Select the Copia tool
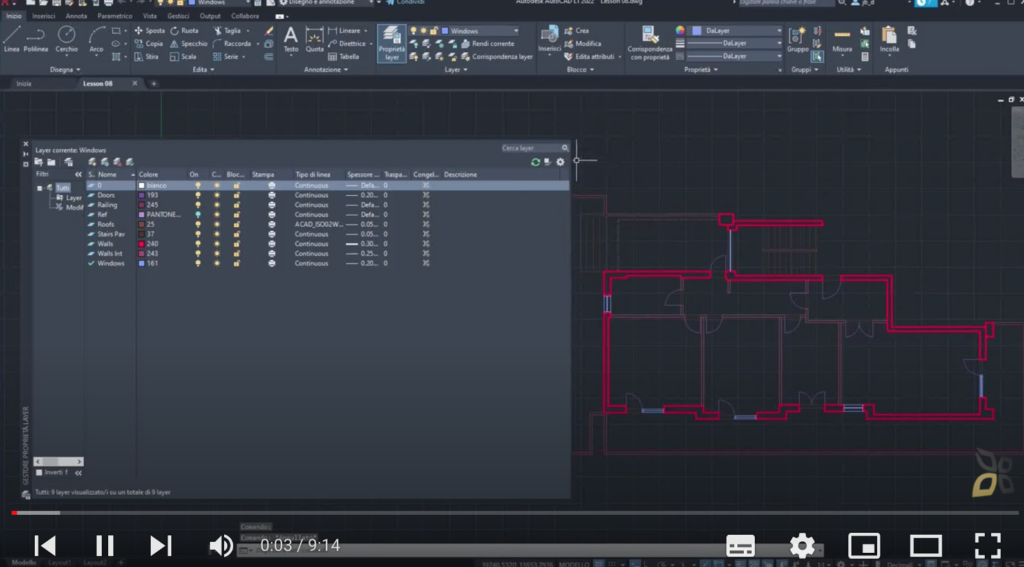1024x567 pixels. tap(149, 44)
